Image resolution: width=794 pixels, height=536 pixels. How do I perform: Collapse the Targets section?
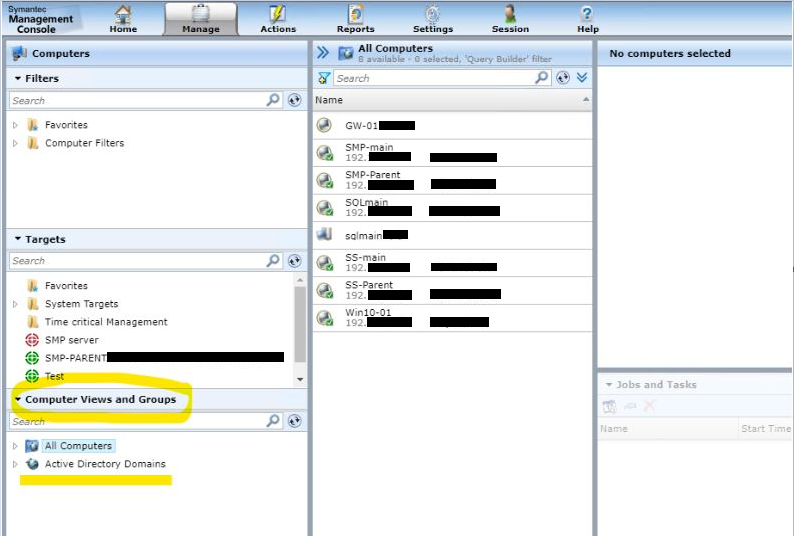tap(18, 239)
